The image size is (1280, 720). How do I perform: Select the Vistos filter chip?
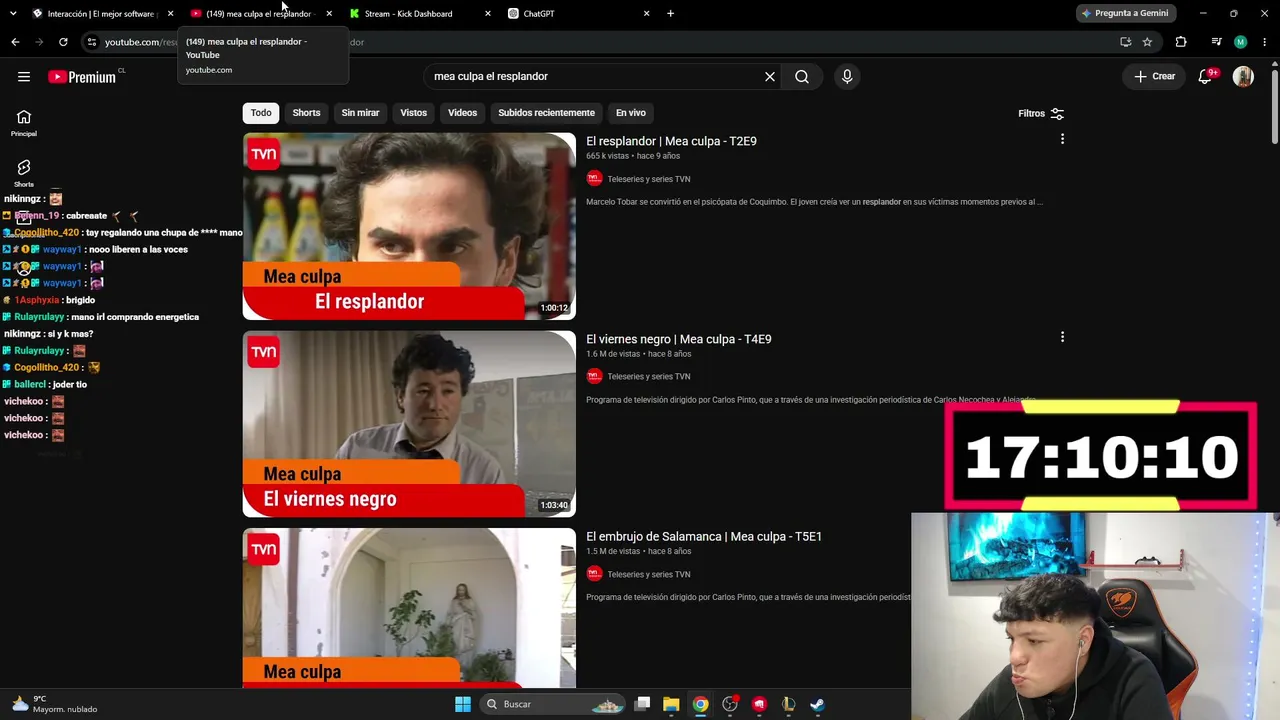pyautogui.click(x=414, y=113)
